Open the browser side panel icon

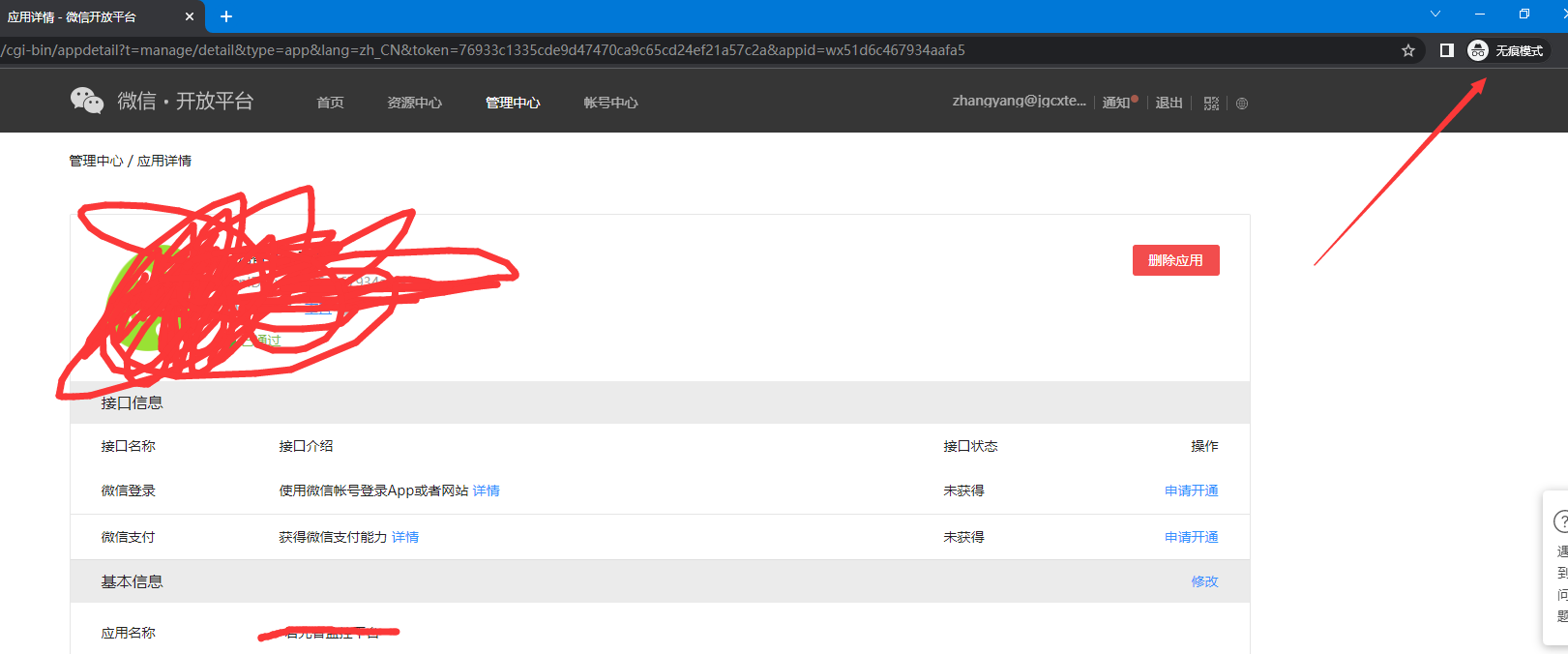click(1447, 50)
